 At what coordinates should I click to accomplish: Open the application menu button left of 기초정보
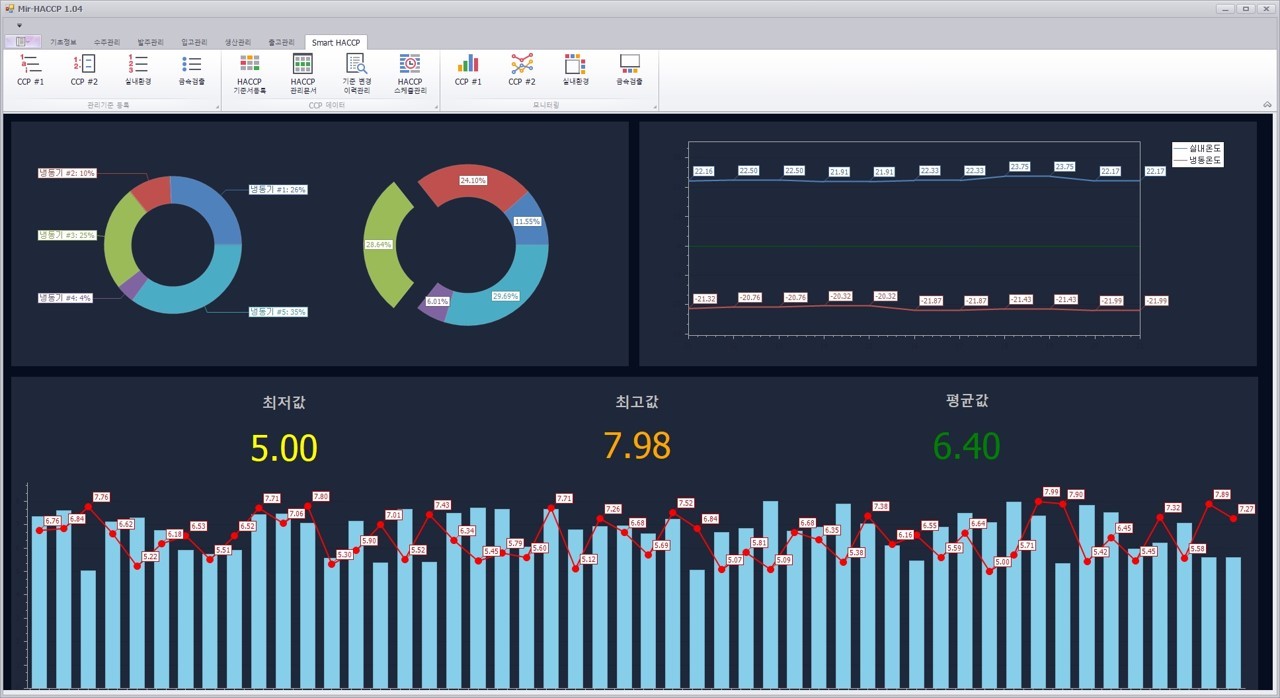22,42
